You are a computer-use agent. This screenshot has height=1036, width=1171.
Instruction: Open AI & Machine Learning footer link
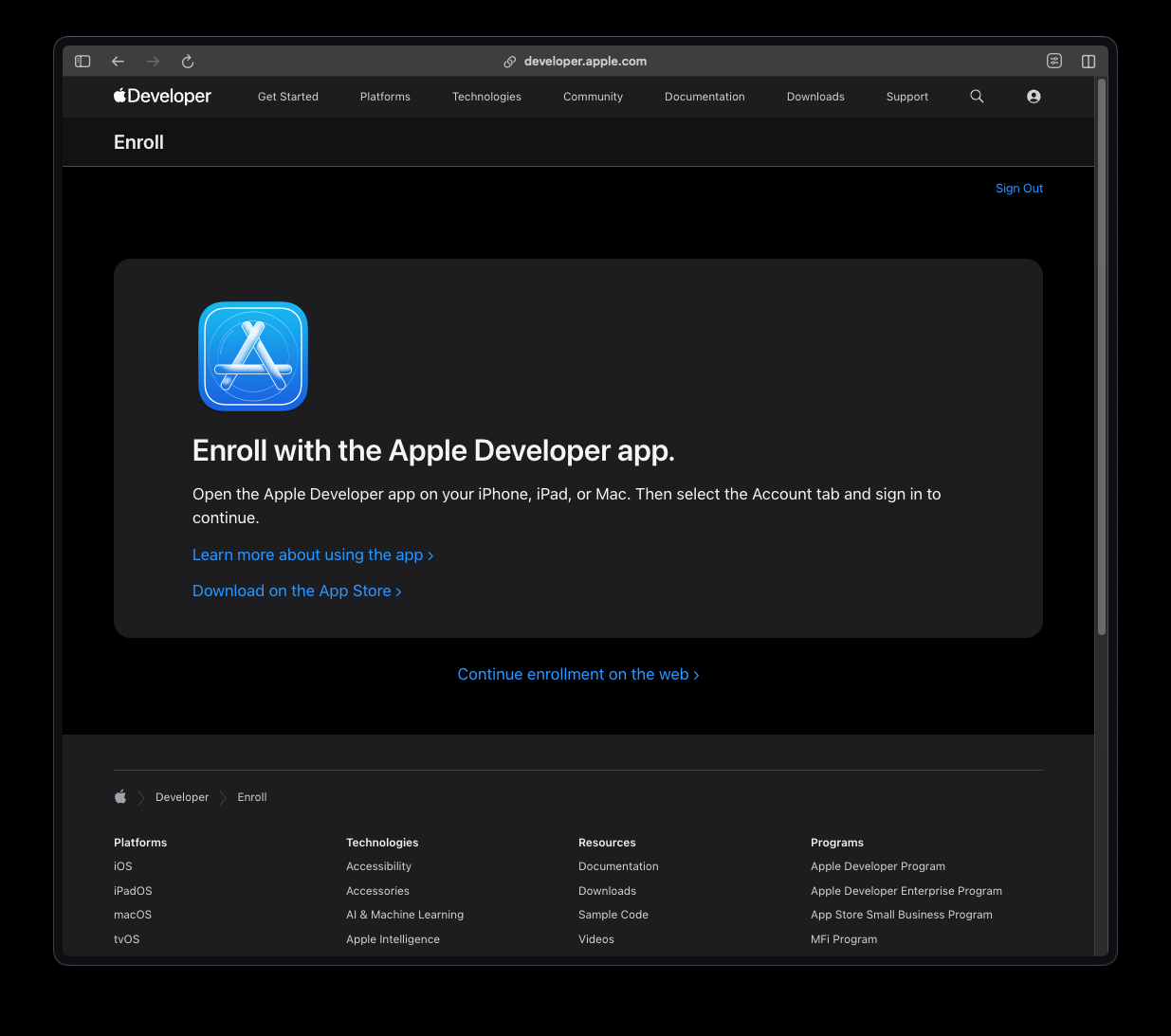point(405,915)
